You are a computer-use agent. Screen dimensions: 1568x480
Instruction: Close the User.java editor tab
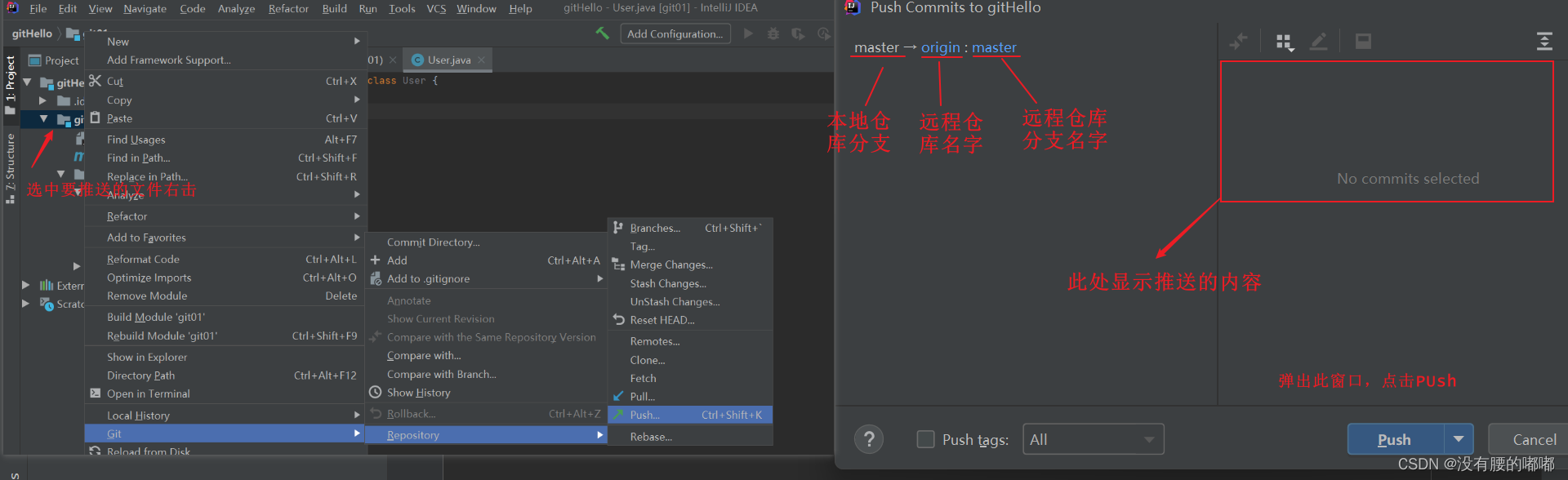pos(482,60)
